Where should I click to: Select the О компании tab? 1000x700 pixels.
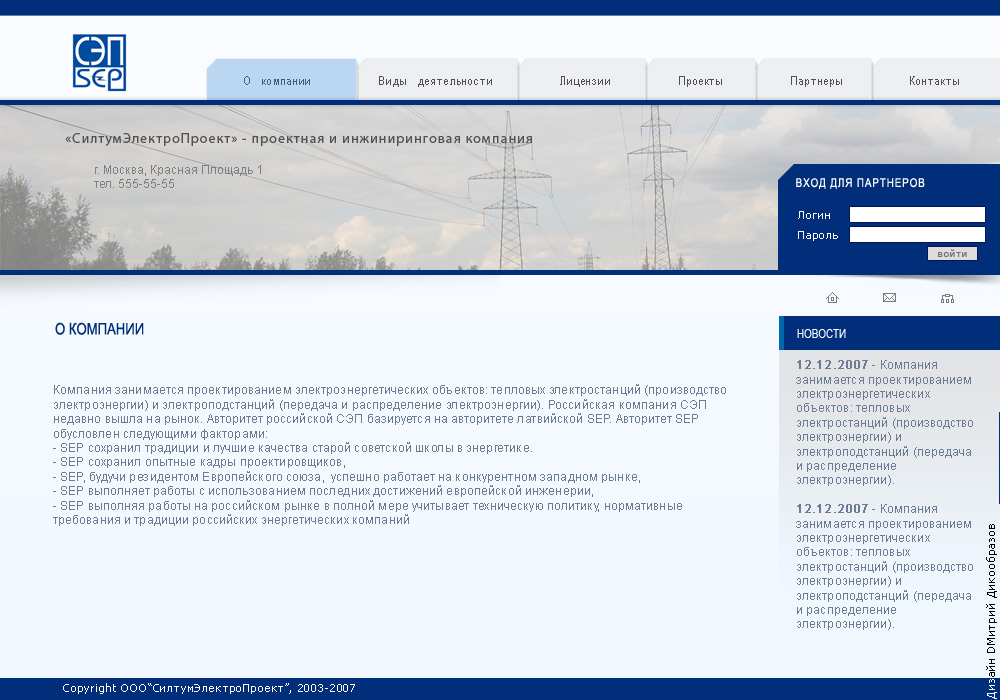pos(281,80)
